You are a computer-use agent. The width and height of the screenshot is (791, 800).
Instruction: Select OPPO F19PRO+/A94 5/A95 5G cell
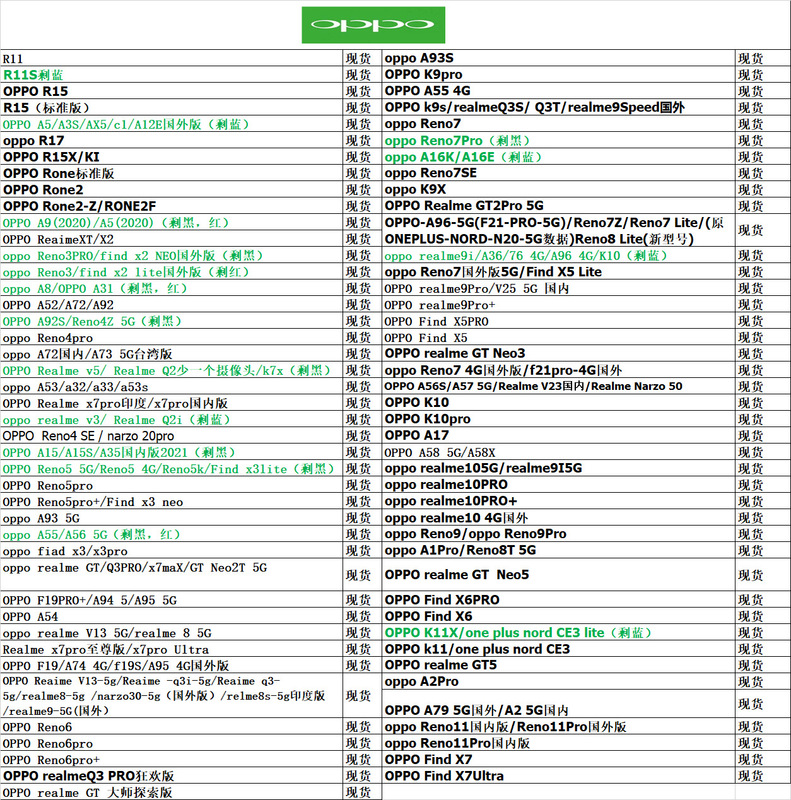point(171,600)
